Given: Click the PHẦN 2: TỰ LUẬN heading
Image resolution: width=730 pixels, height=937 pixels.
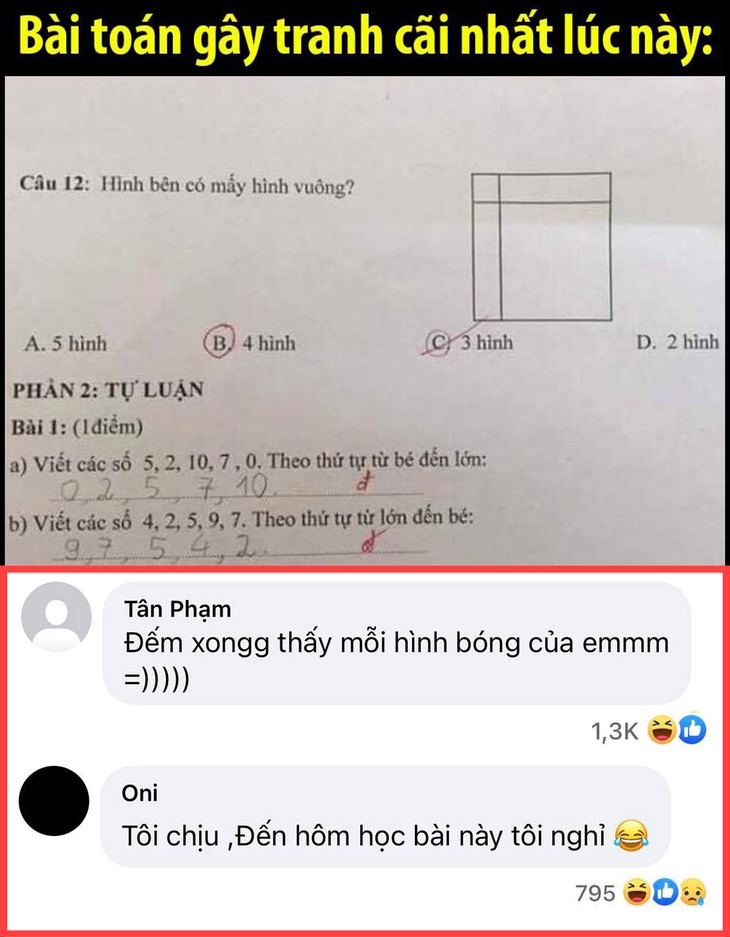Looking at the screenshot, I should [x=108, y=390].
